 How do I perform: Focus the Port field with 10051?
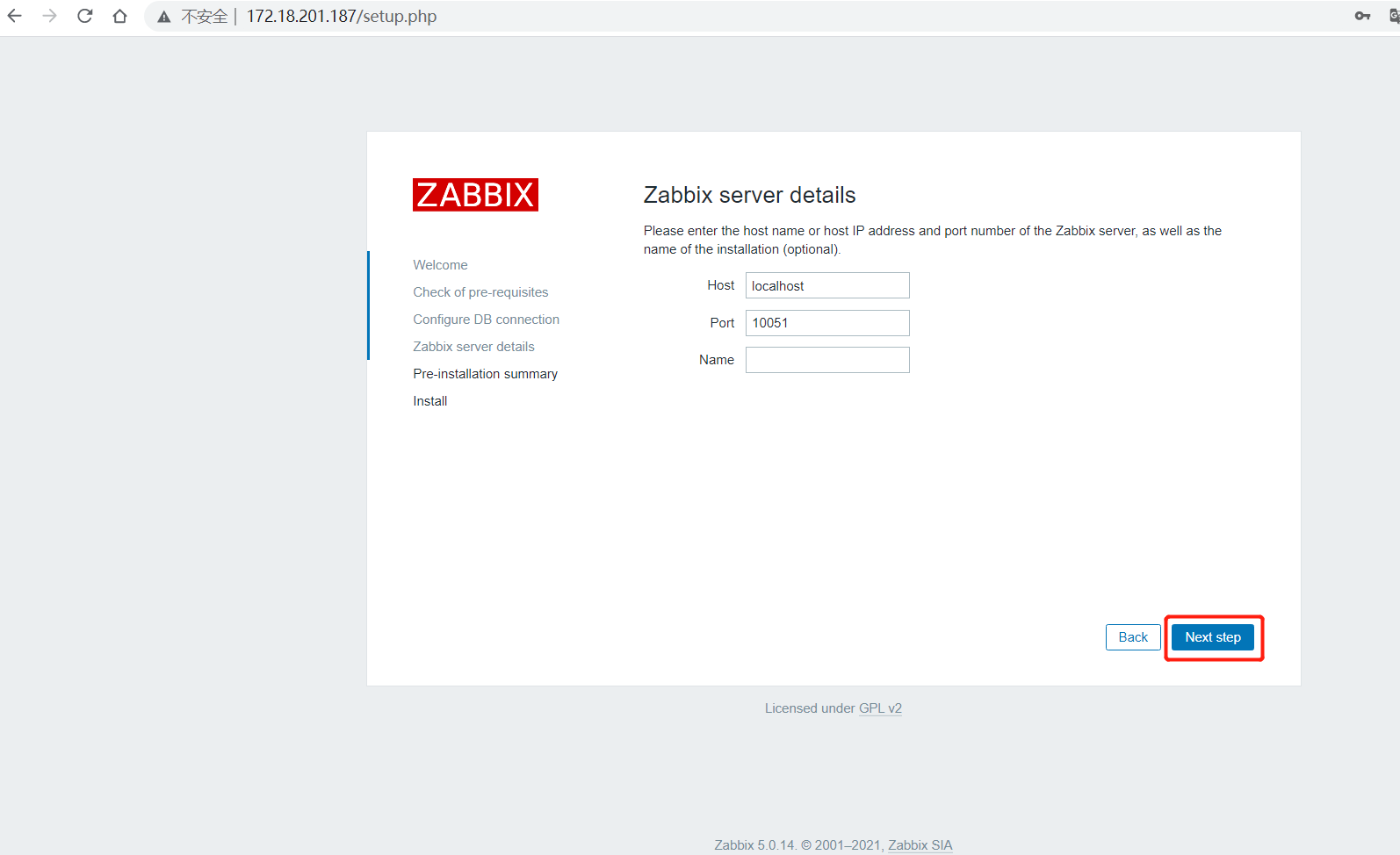[827, 323]
